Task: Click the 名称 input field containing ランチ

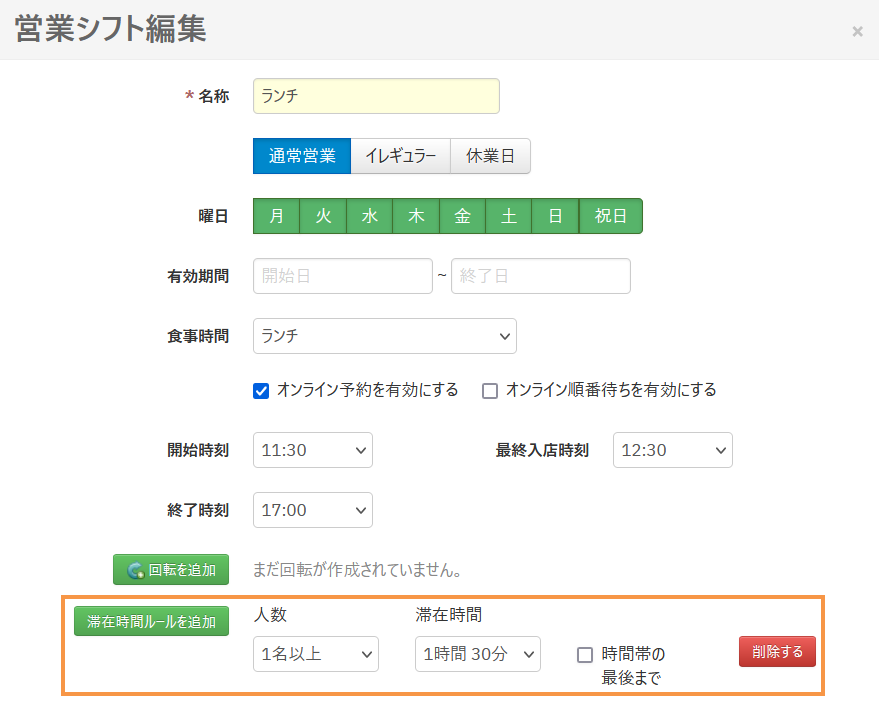Action: click(376, 96)
